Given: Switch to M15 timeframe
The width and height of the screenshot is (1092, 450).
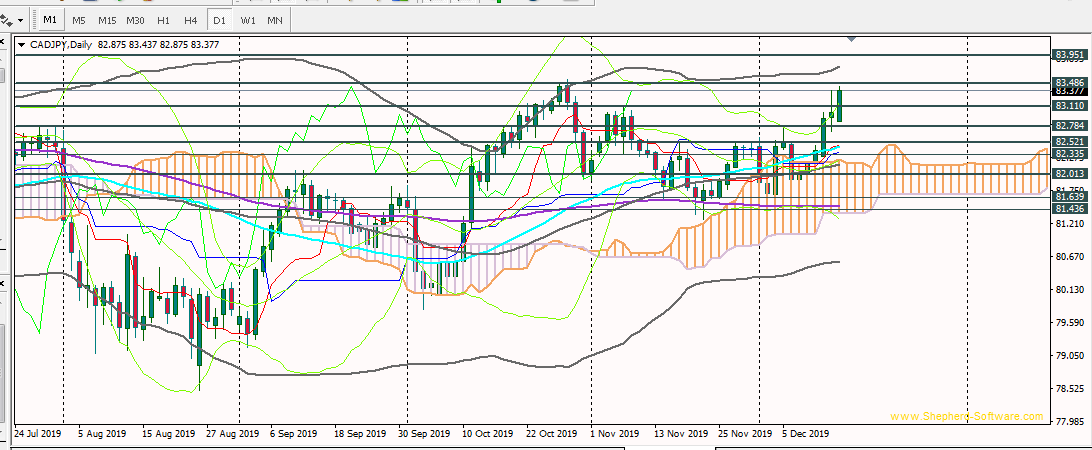Looking at the screenshot, I should (107, 20).
